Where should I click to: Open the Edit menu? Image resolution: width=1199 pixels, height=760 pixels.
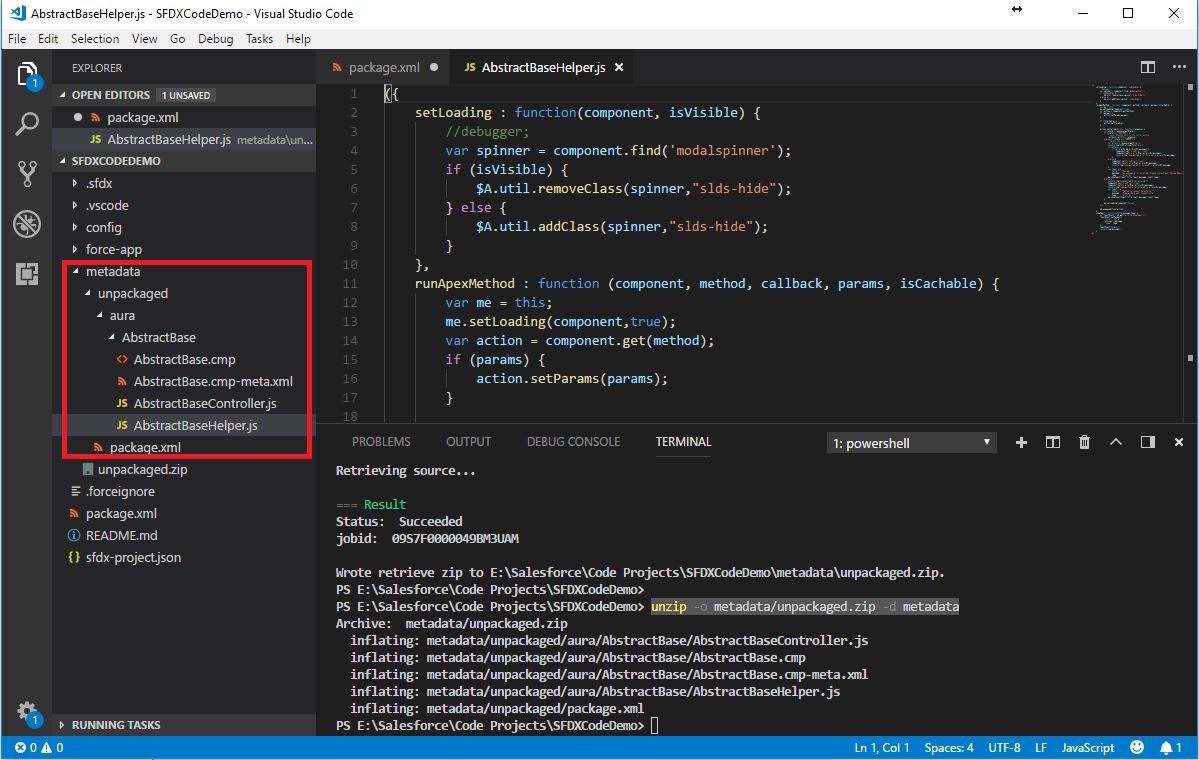coord(48,39)
